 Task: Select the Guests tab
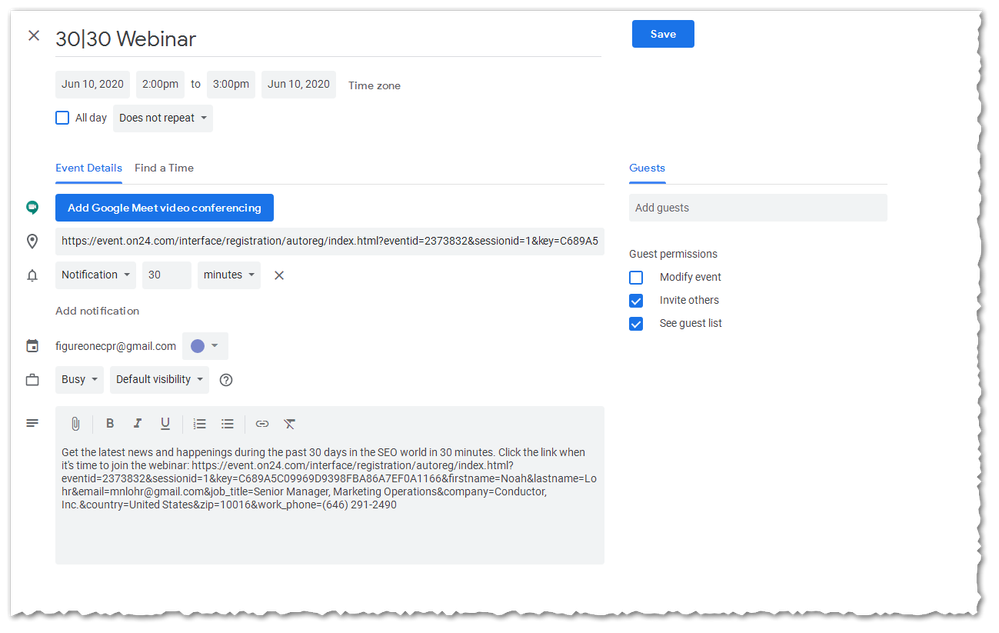point(647,168)
